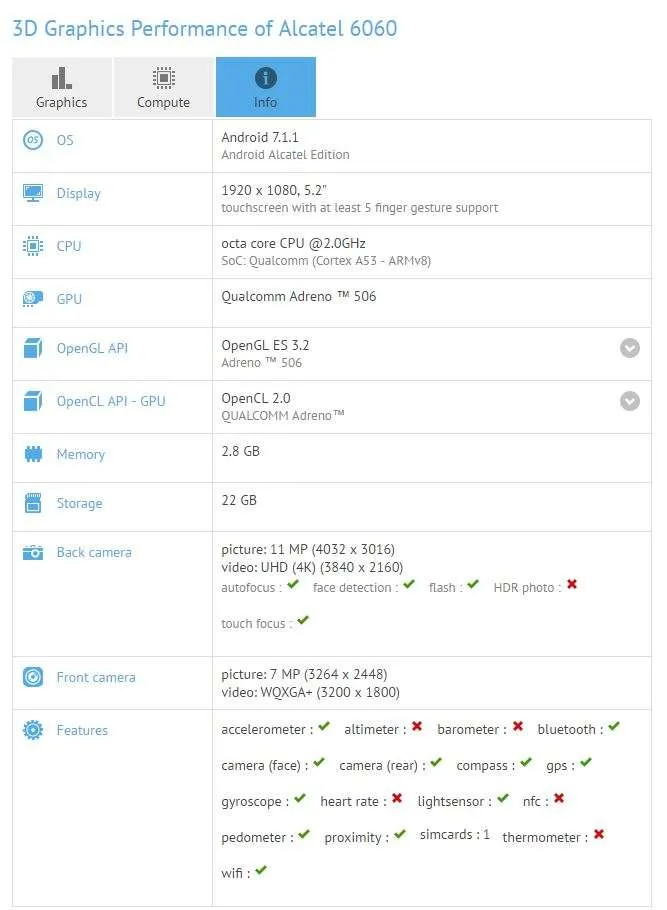Click the Storage SD card icon

[x=33, y=503]
